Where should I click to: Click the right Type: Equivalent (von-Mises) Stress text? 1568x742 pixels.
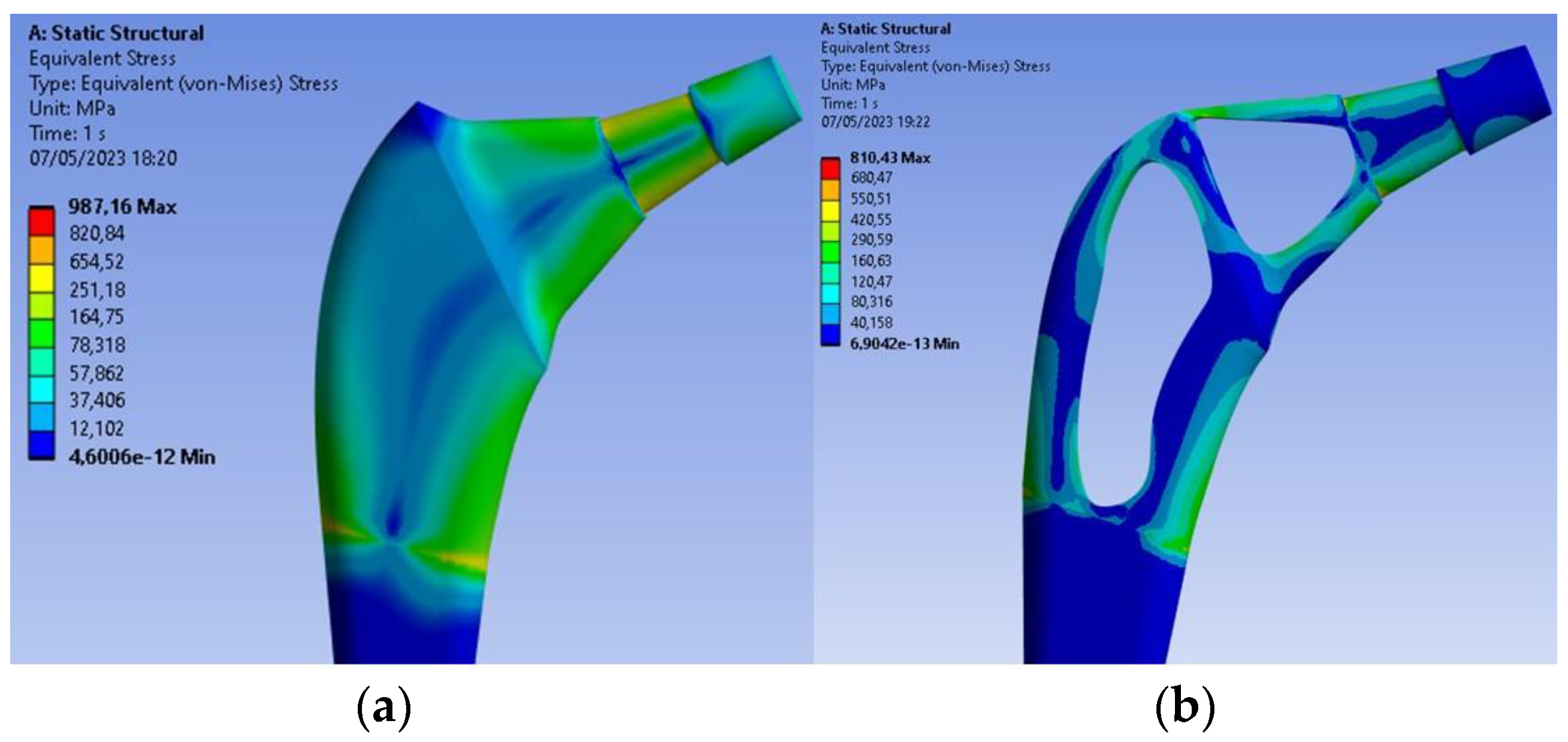click(x=935, y=66)
